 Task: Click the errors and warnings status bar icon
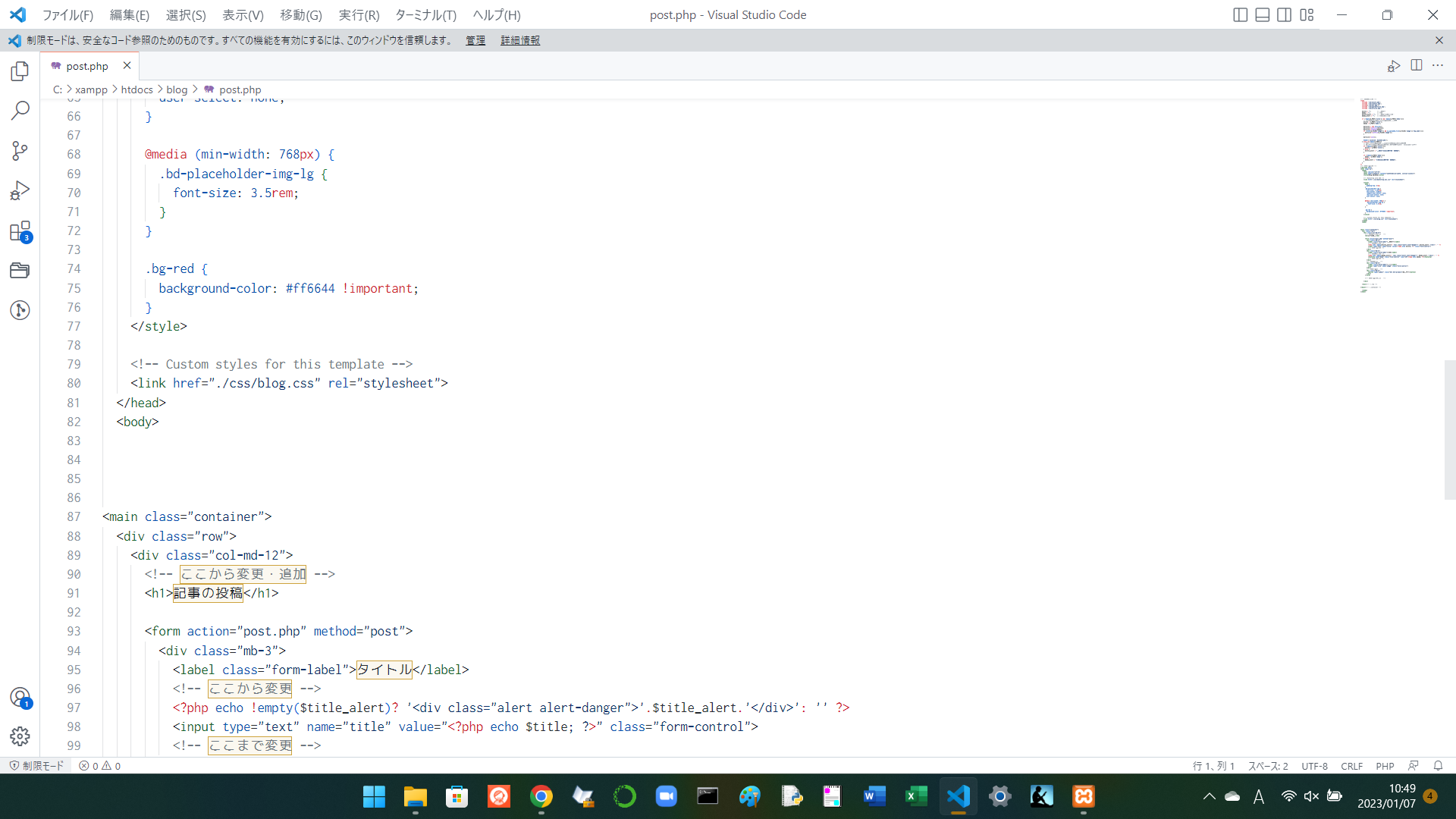[x=99, y=766]
